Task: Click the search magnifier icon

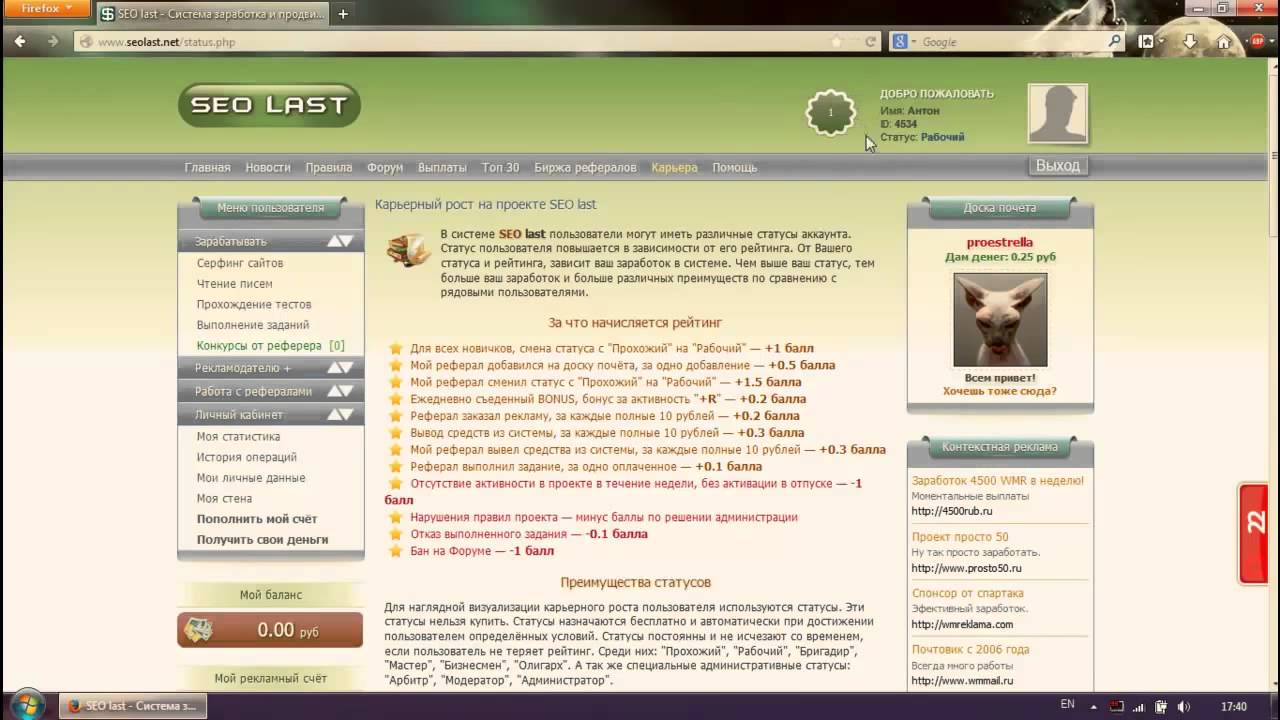Action: [x=1115, y=42]
